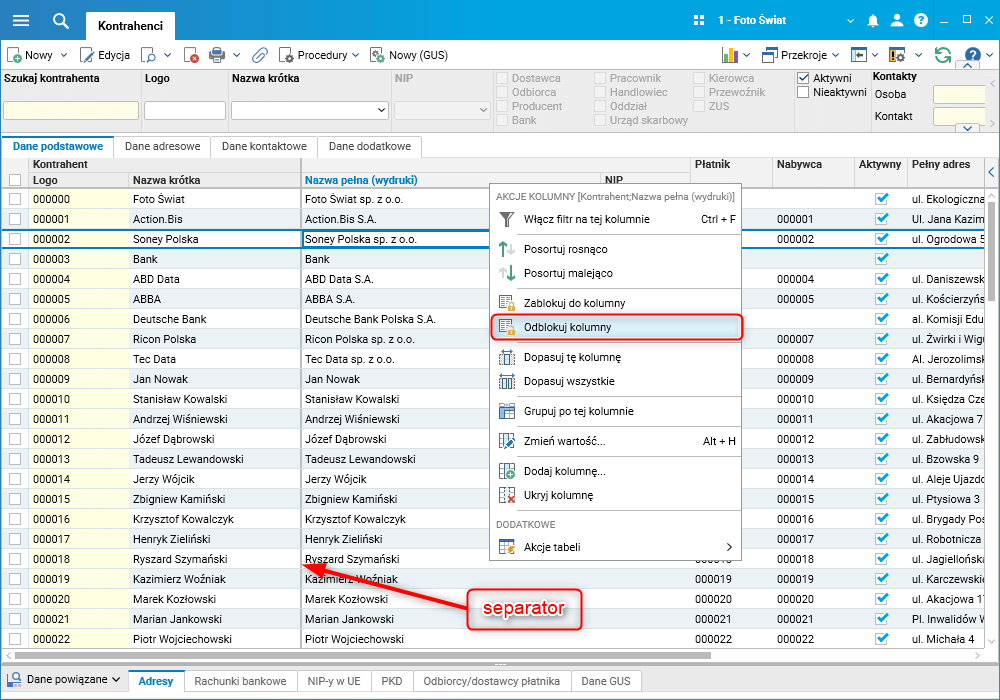Screen dimensions: 1000x700
Task: Open the Nazwa krótka combo box
Action: 310,110
